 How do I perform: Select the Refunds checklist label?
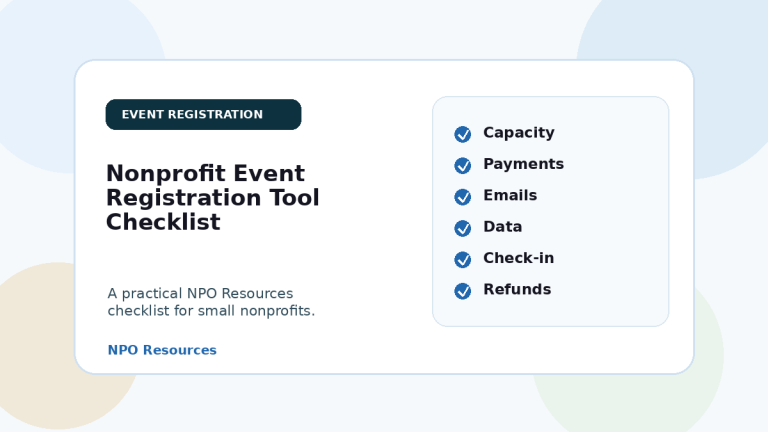pyautogui.click(x=517, y=289)
